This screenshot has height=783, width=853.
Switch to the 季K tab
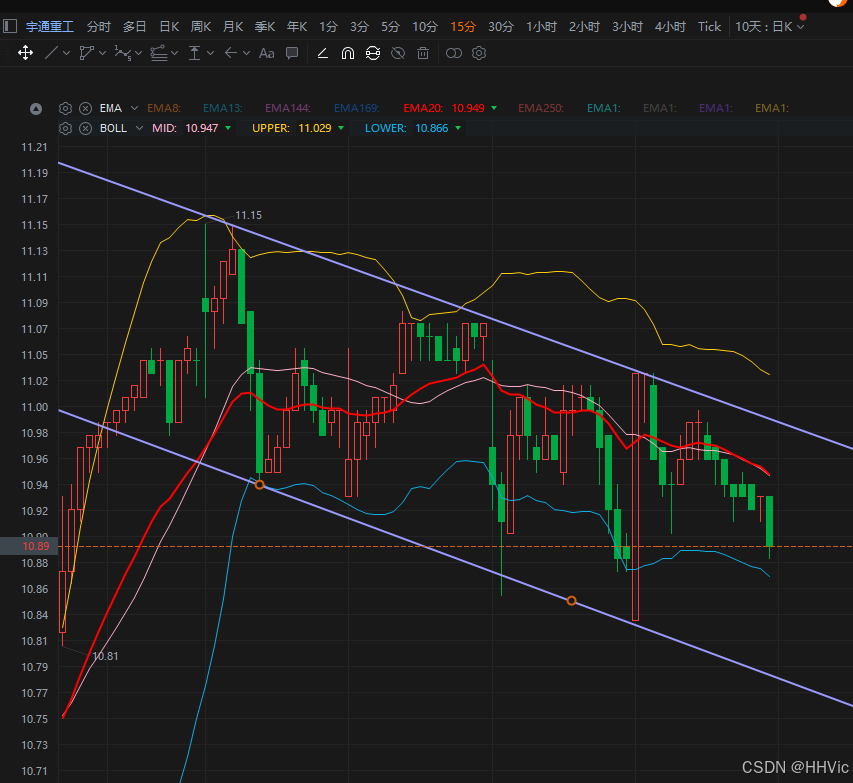click(265, 27)
